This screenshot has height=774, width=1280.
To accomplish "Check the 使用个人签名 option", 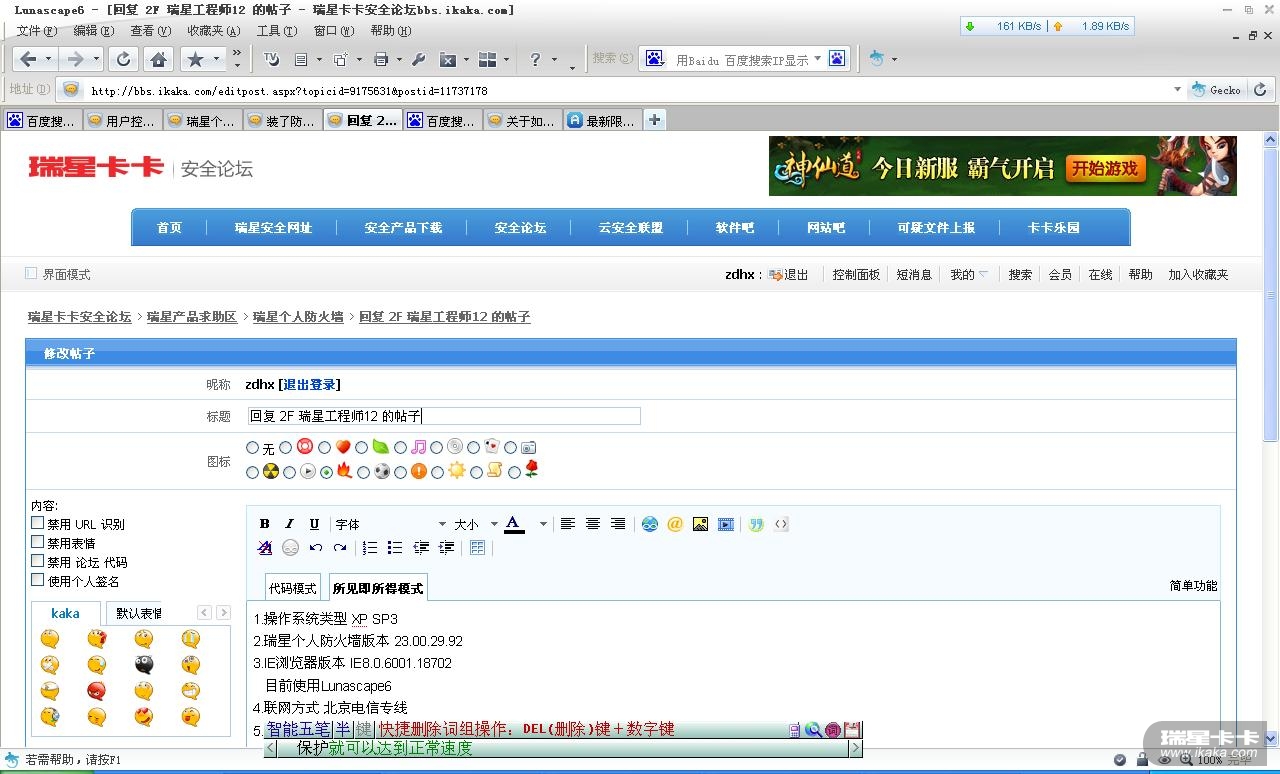I will click(38, 580).
